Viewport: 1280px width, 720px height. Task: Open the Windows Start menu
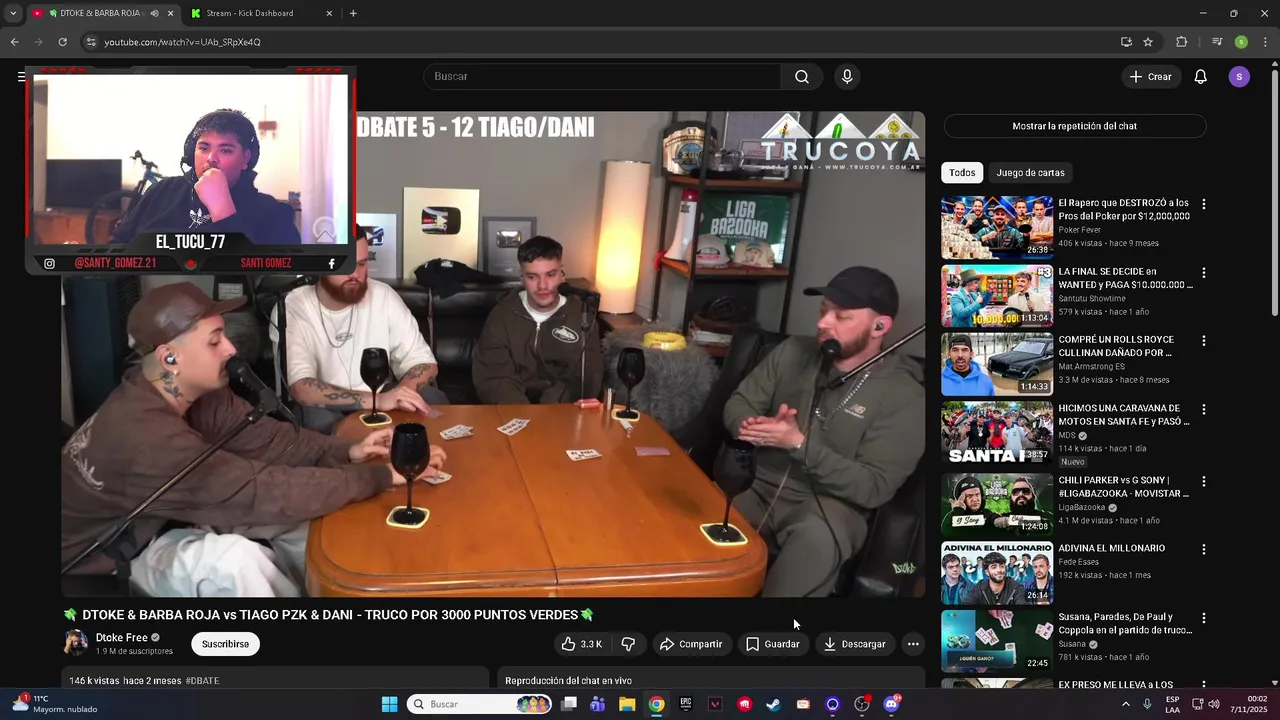coord(390,704)
